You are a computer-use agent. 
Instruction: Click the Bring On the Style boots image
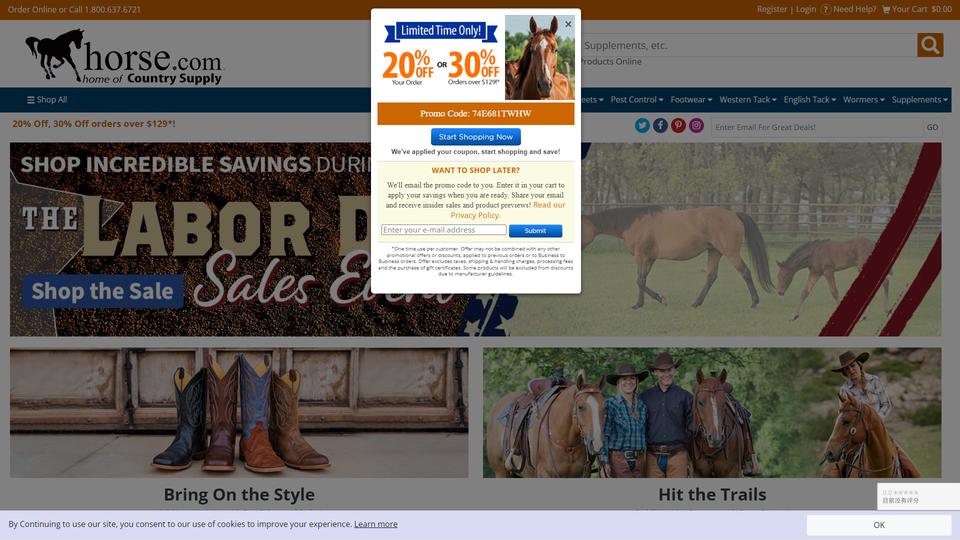(239, 413)
